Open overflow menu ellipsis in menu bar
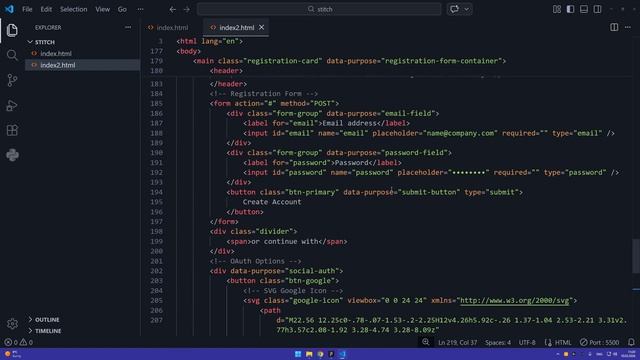The width and height of the screenshot is (640, 360). pyautogui.click(x=140, y=9)
